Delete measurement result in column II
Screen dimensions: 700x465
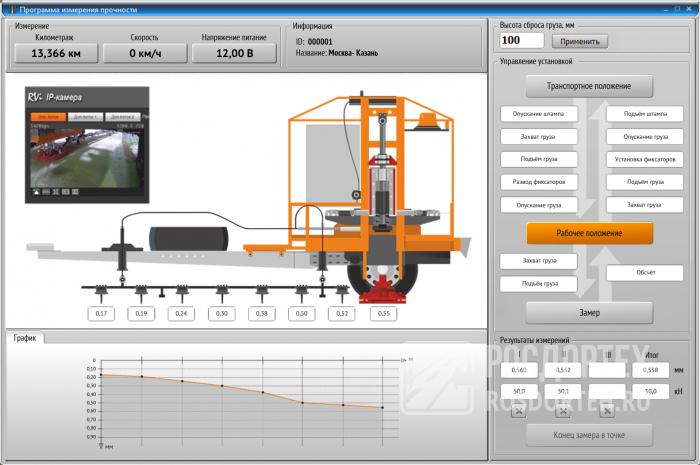coord(562,411)
